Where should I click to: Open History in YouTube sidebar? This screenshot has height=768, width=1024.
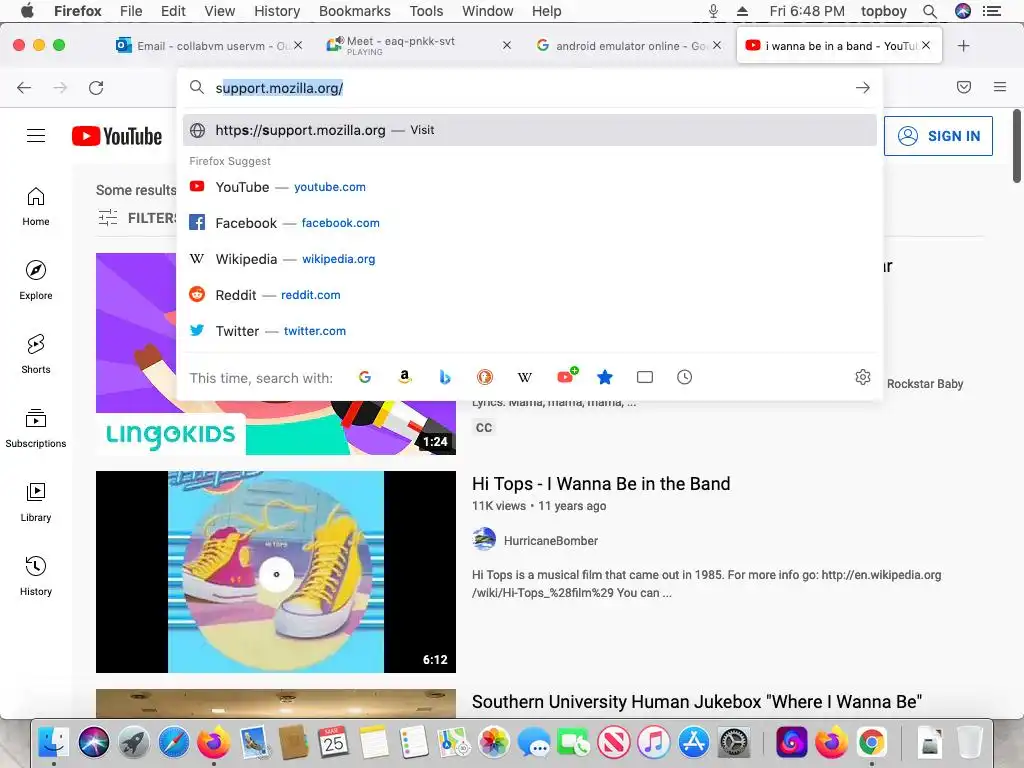coord(36,576)
